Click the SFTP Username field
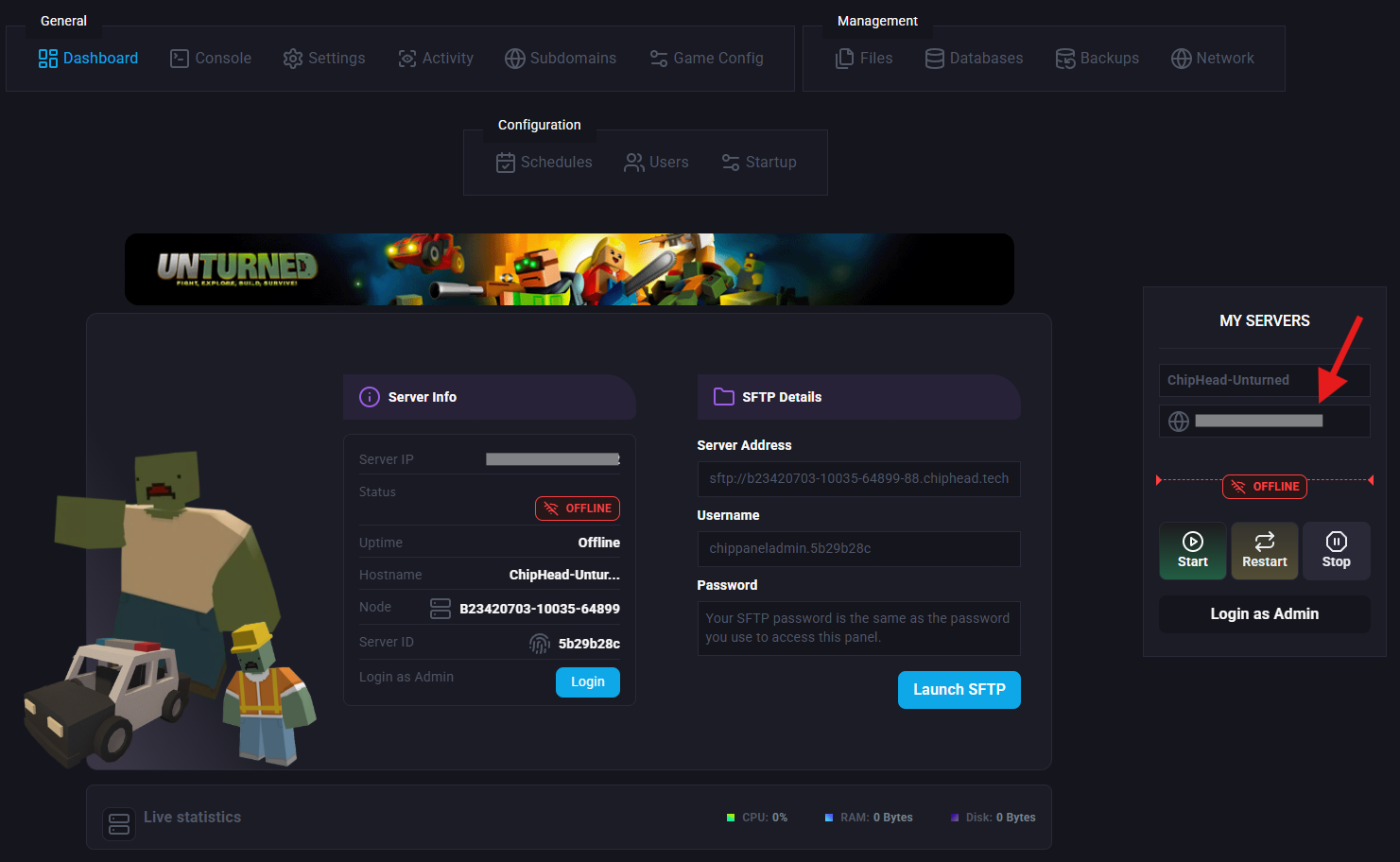1400x862 pixels. [859, 549]
